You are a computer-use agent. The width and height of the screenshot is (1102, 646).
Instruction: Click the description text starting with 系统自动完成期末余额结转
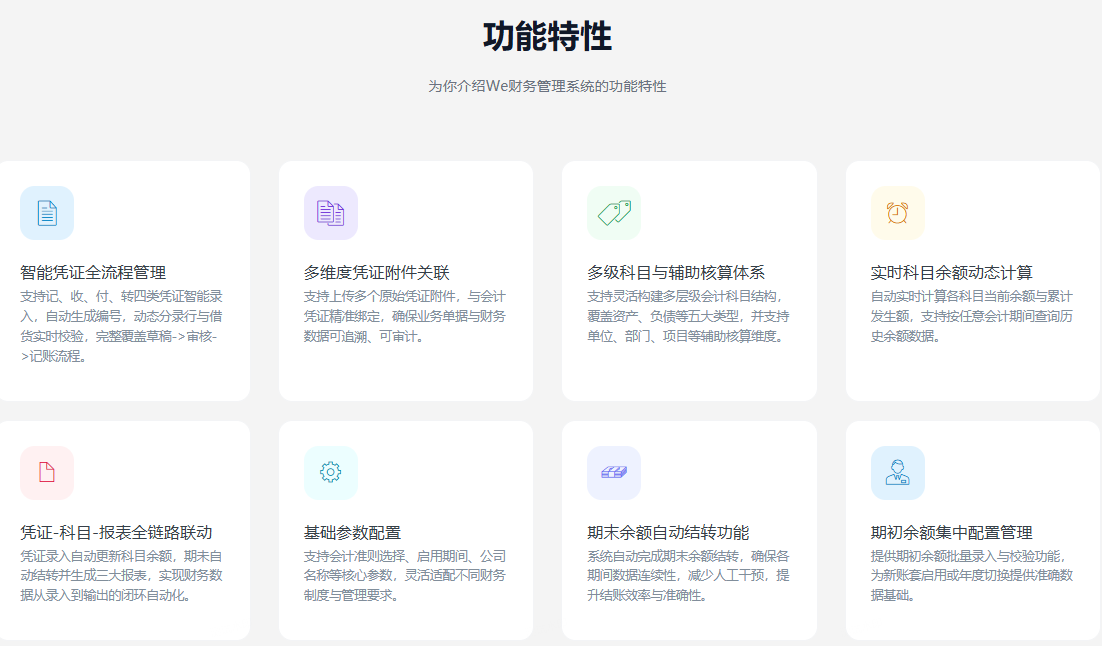tap(688, 575)
